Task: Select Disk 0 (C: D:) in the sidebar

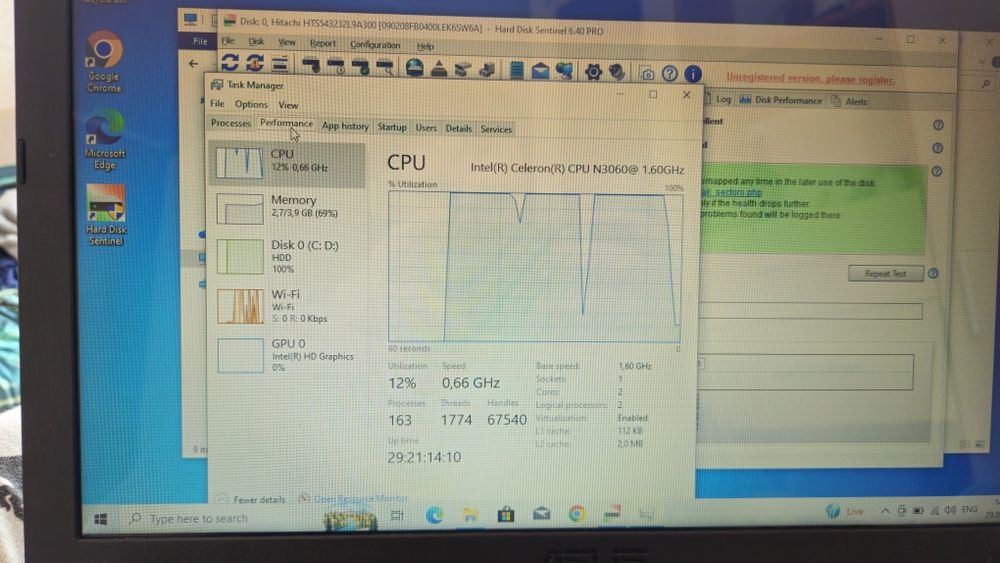Action: (x=288, y=256)
